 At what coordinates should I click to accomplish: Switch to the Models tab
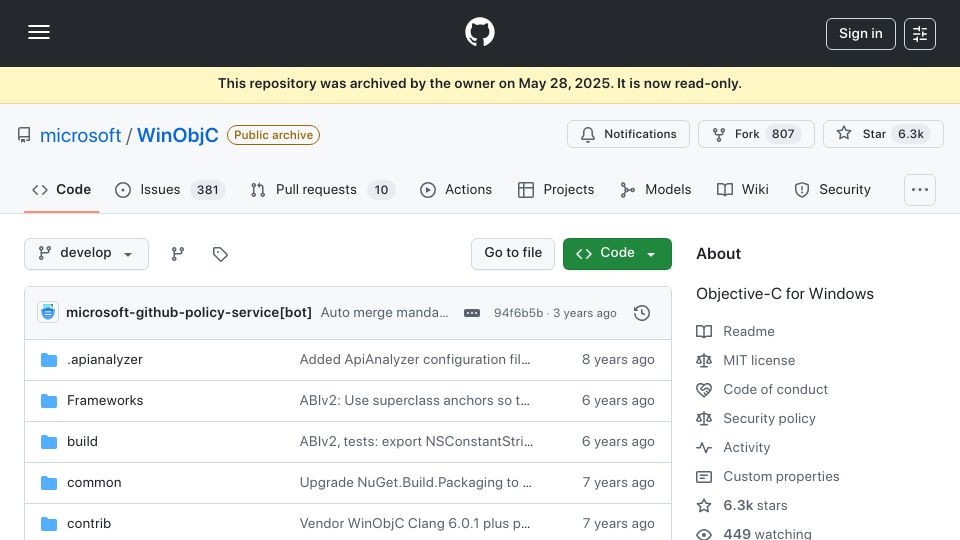(x=655, y=190)
